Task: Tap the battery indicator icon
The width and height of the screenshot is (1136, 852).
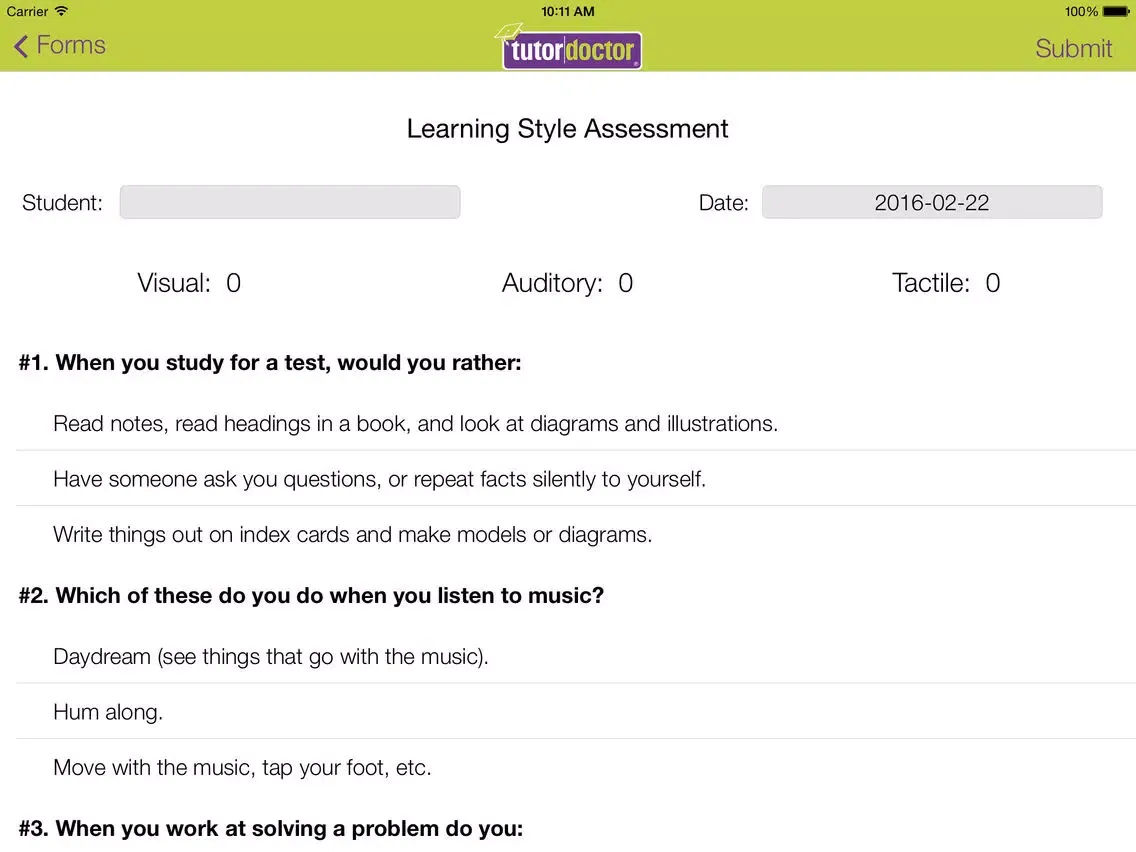Action: pyautogui.click(x=1116, y=12)
